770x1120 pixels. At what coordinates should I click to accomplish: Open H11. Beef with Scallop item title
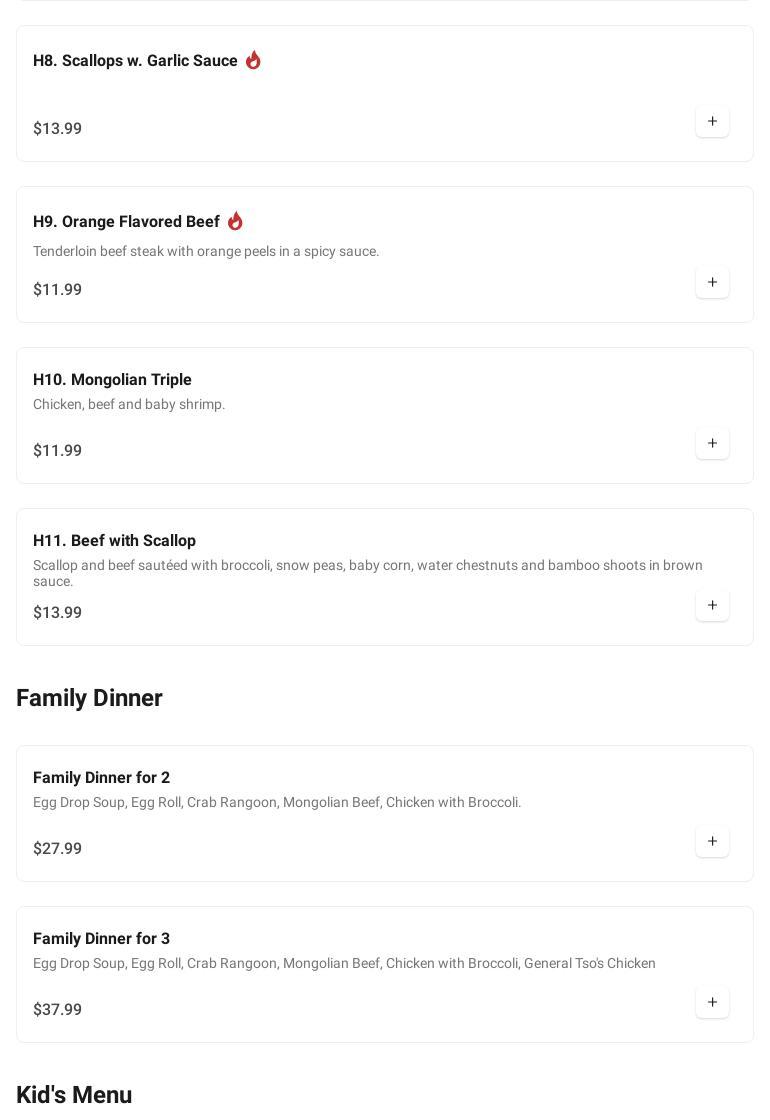coord(114,541)
